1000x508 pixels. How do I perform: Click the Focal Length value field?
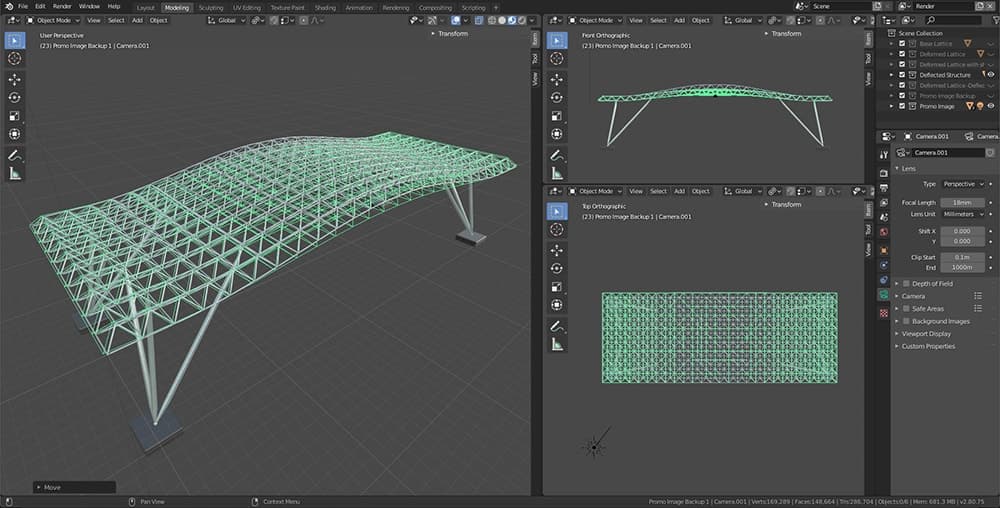[962, 203]
